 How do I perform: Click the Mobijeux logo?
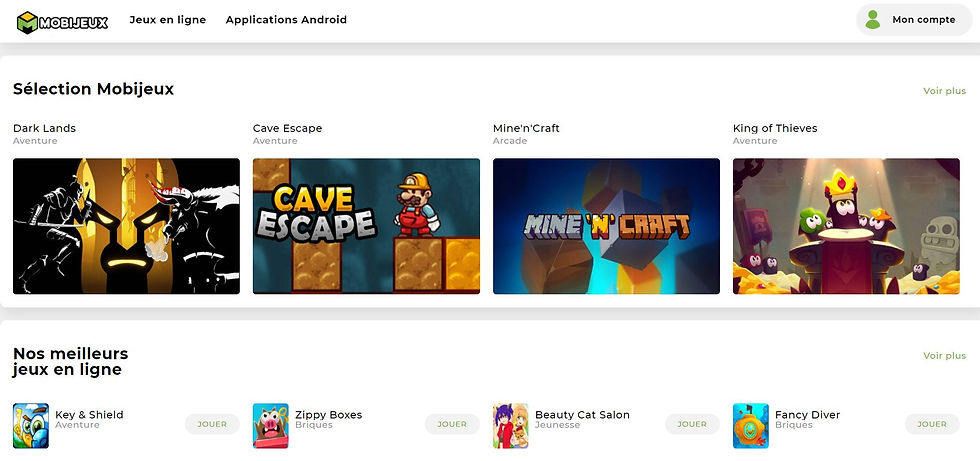click(62, 22)
